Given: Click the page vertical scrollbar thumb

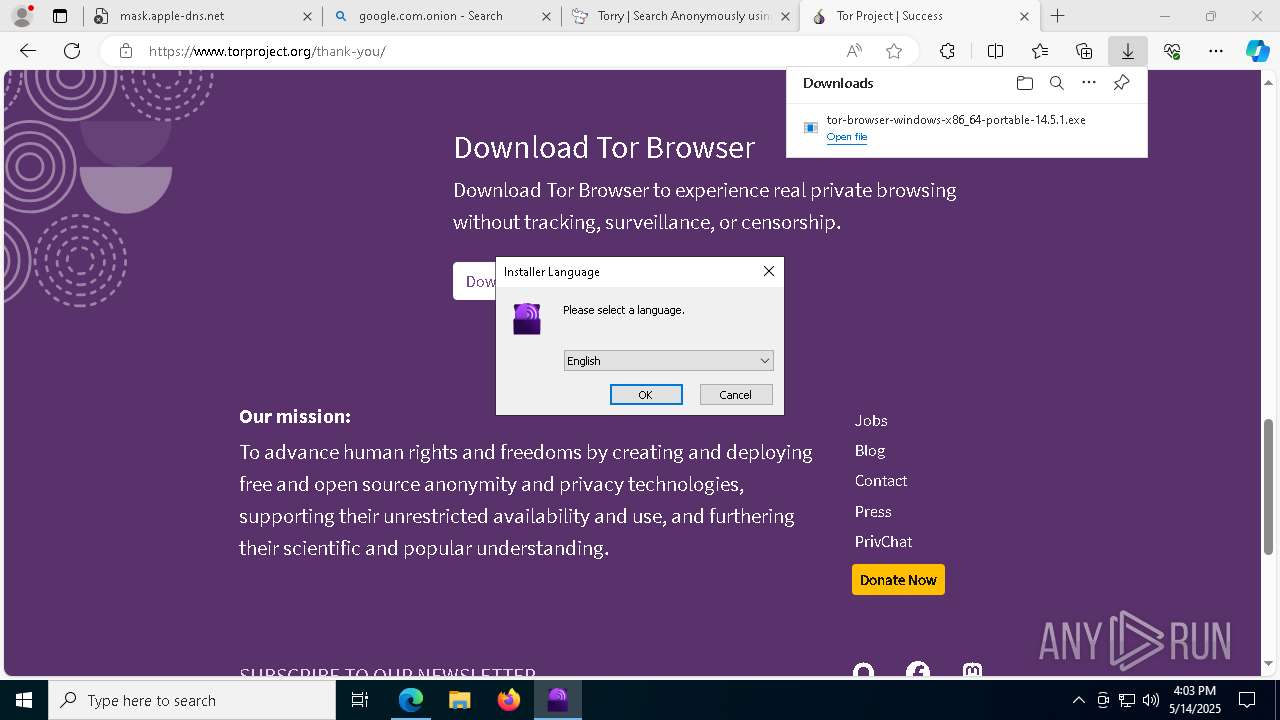Looking at the screenshot, I should (x=1268, y=487).
